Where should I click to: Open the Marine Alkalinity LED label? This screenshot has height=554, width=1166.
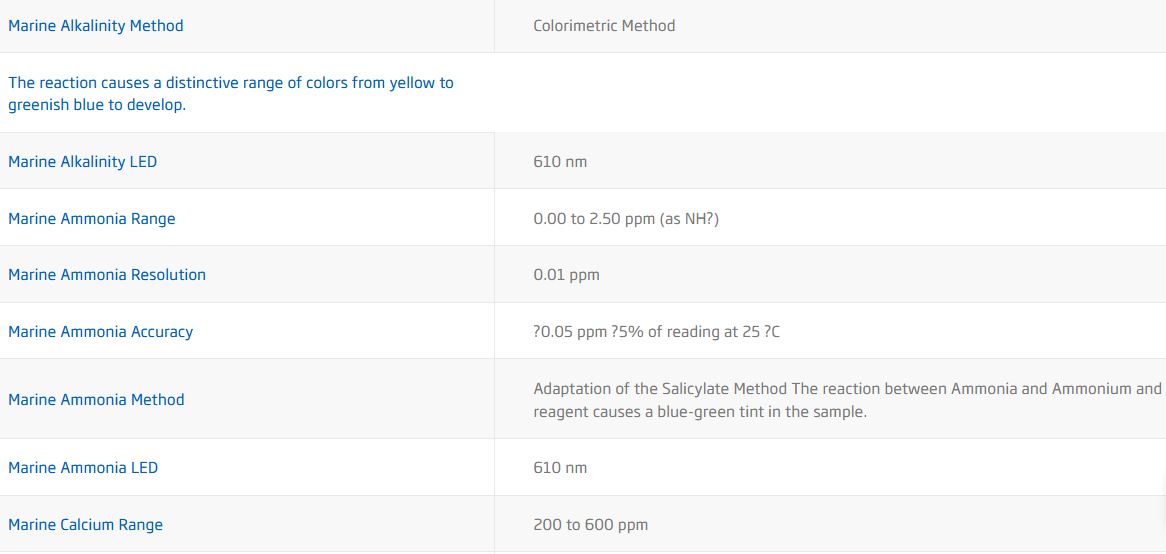tap(83, 162)
